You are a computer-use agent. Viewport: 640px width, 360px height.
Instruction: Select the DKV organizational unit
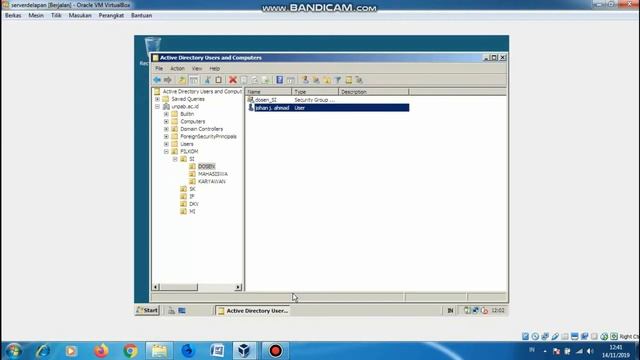click(194, 204)
